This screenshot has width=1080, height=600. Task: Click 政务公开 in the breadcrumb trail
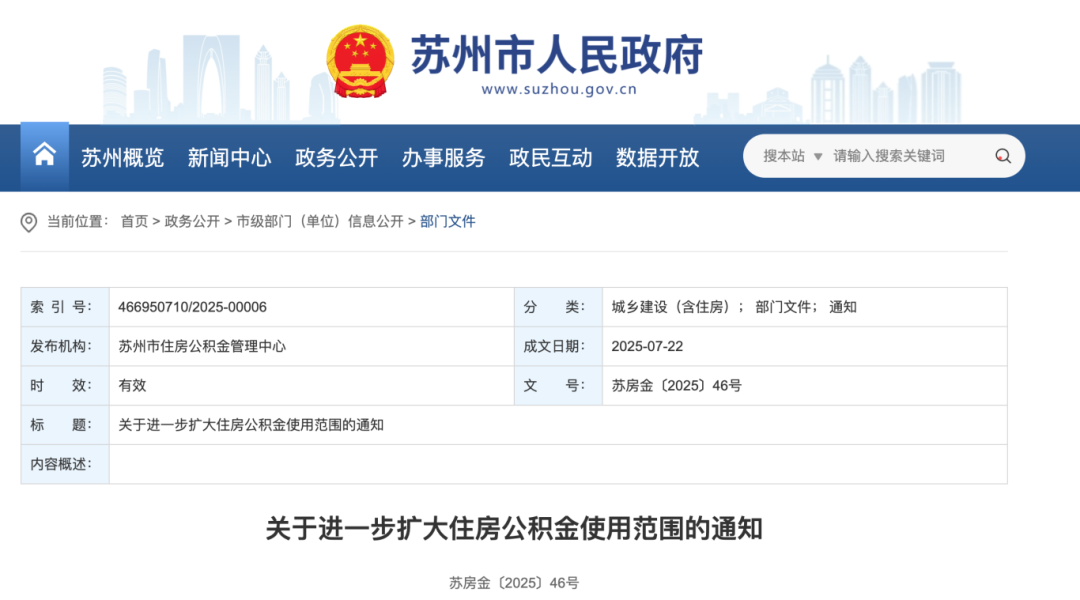(192, 222)
